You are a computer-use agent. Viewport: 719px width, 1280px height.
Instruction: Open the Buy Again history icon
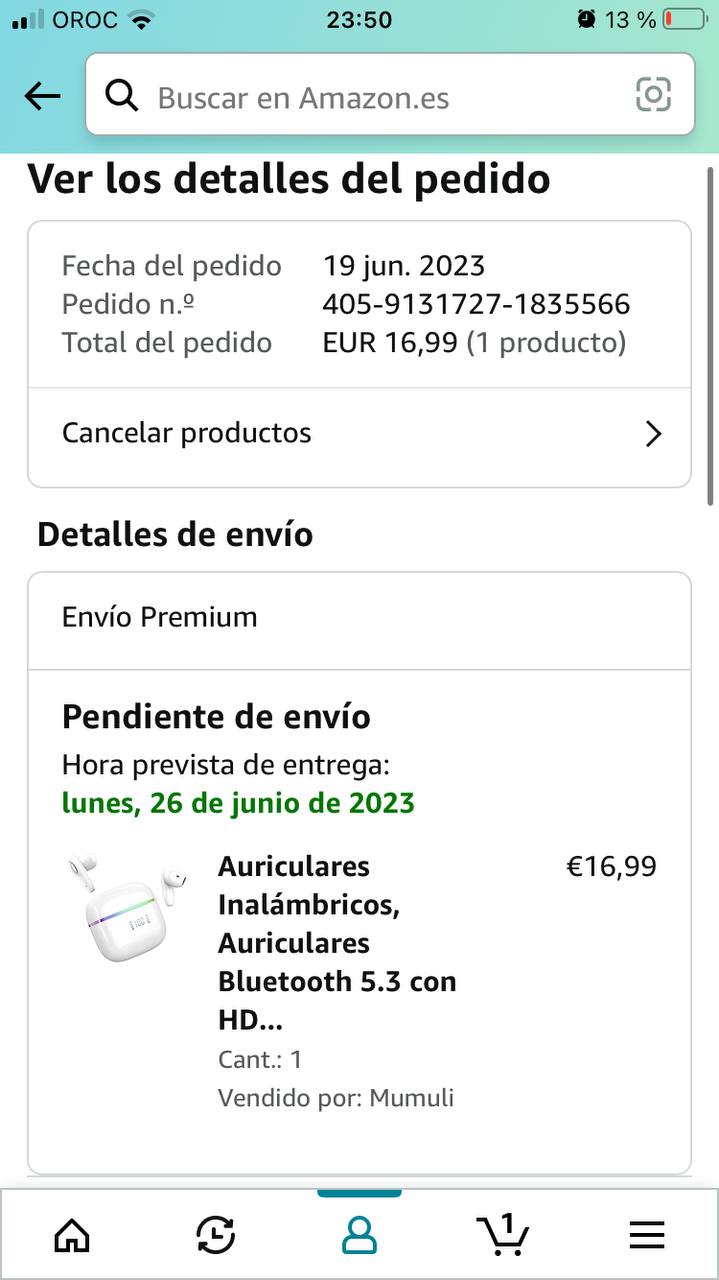(x=215, y=1236)
